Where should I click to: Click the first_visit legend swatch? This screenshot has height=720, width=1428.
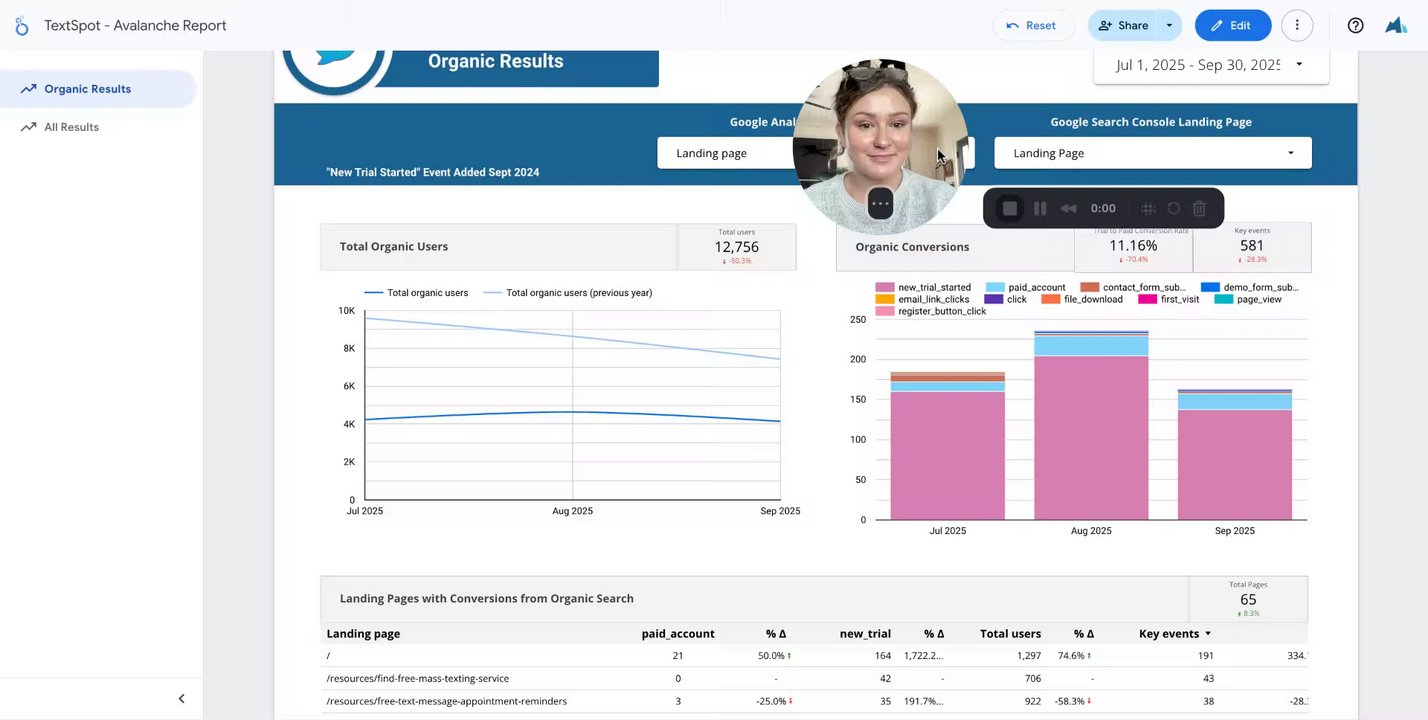click(x=1147, y=300)
